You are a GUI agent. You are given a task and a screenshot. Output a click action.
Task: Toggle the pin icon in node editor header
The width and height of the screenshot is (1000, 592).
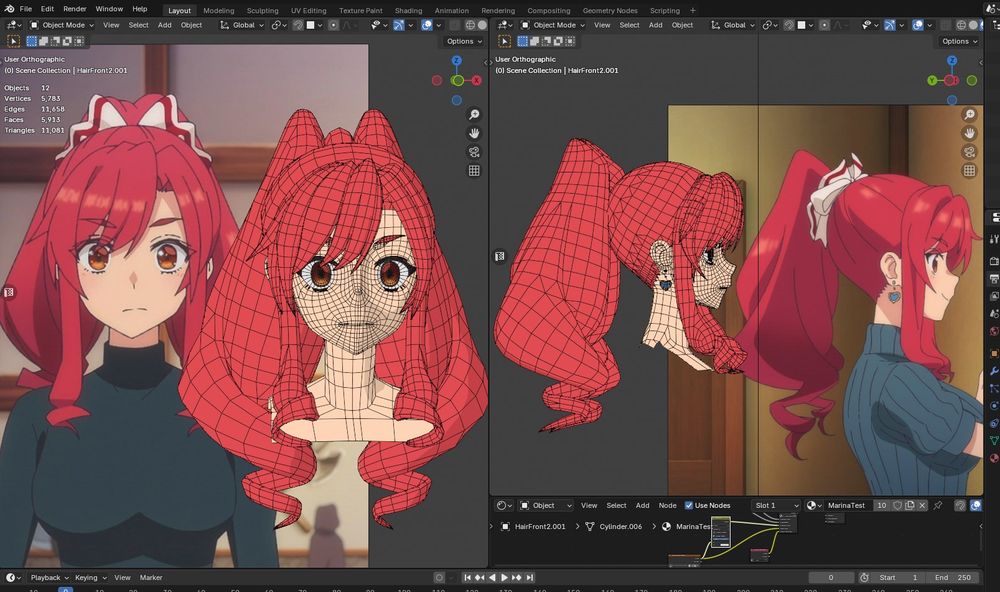tap(938, 505)
